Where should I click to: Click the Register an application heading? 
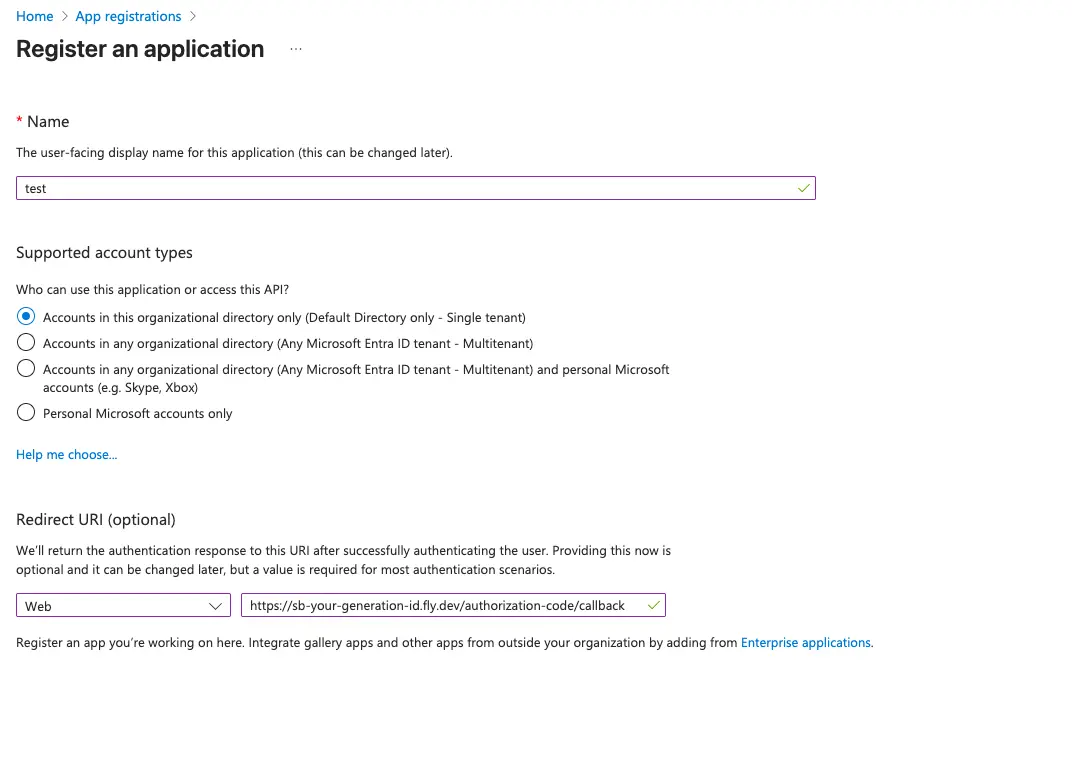pos(140,49)
